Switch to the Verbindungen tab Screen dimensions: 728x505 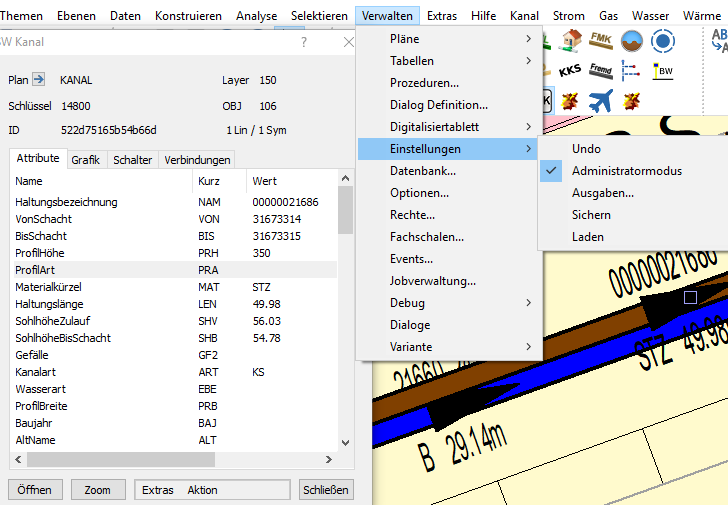click(197, 160)
